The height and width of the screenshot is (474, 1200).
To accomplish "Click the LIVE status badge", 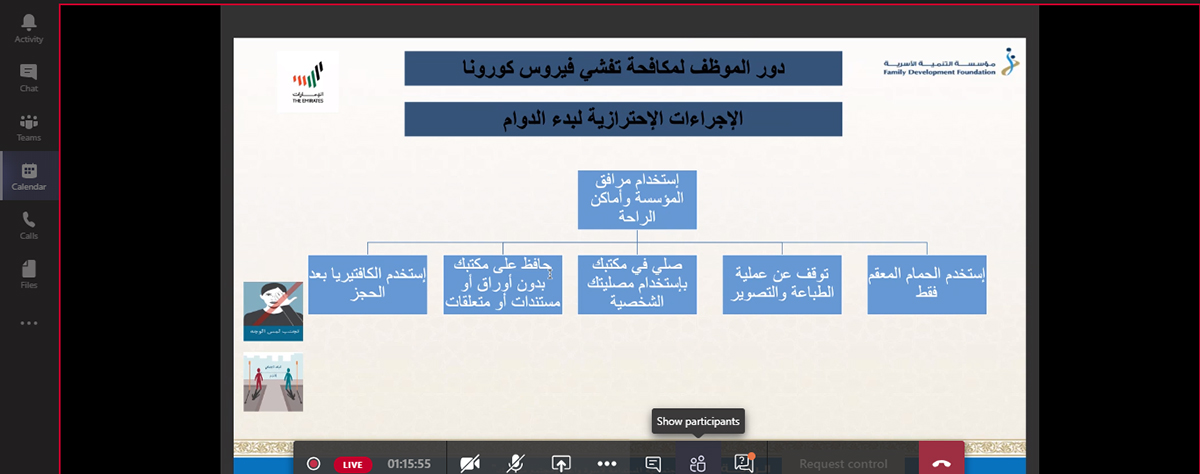I will coord(353,464).
